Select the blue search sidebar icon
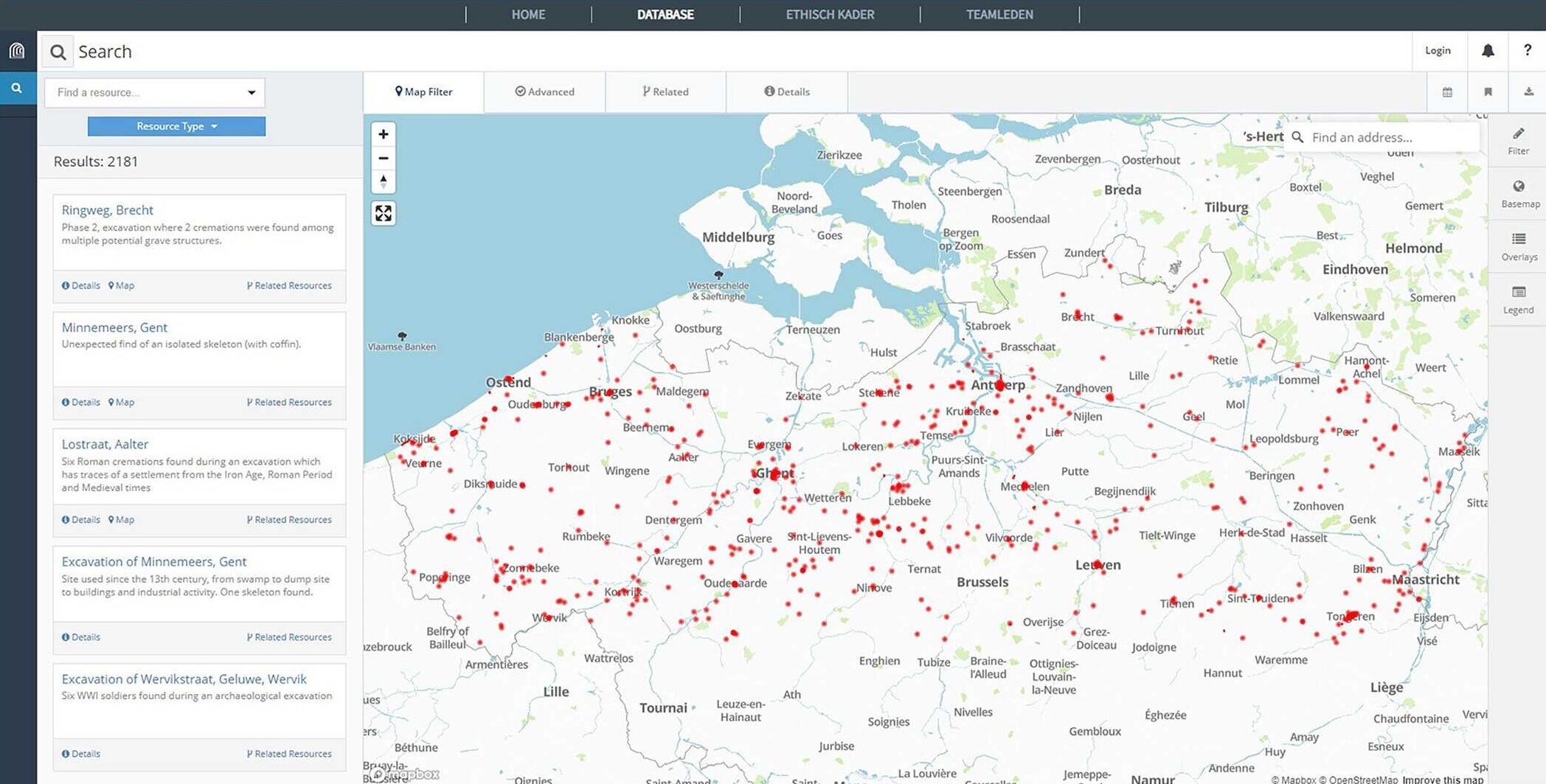This screenshot has width=1546, height=784. point(17,89)
